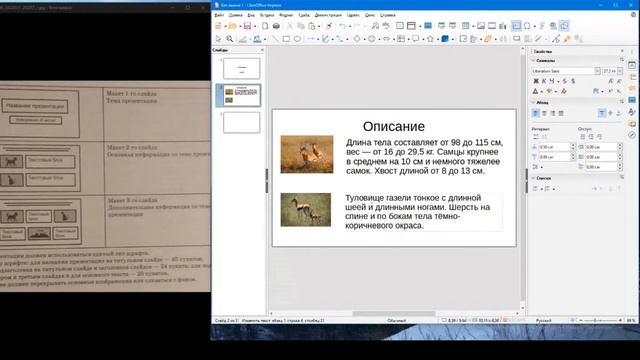Click the Сервис menu item

[x=353, y=15]
